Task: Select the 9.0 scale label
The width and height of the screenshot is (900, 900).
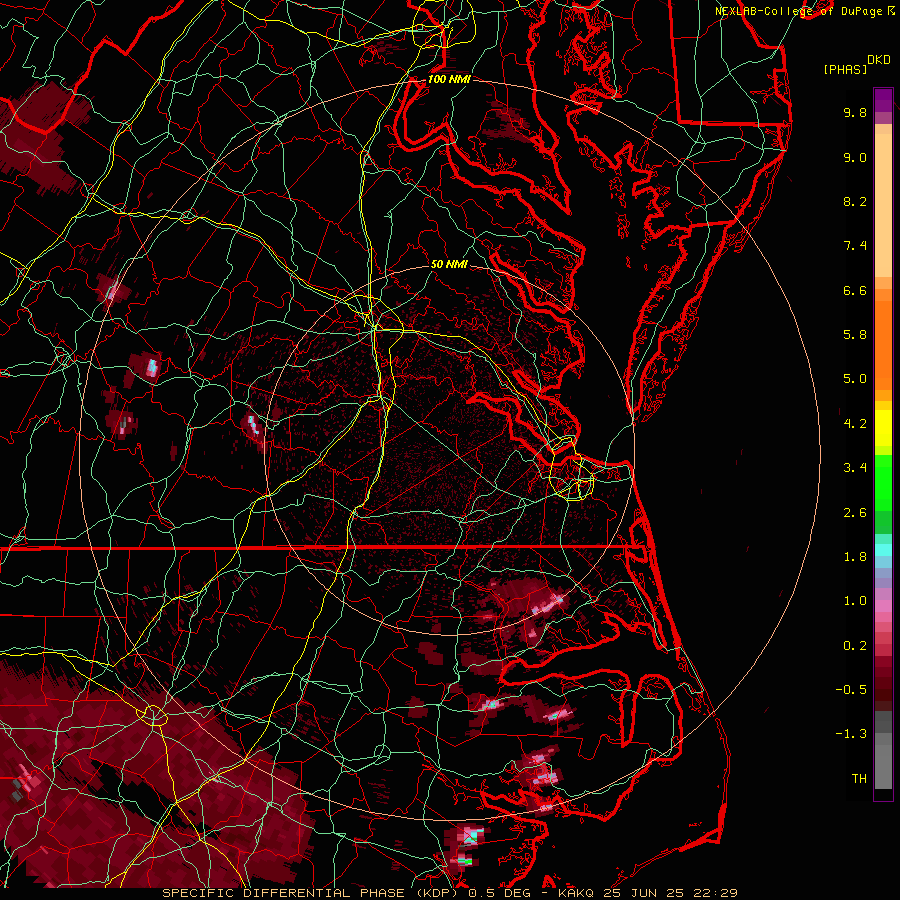Action: coord(855,157)
